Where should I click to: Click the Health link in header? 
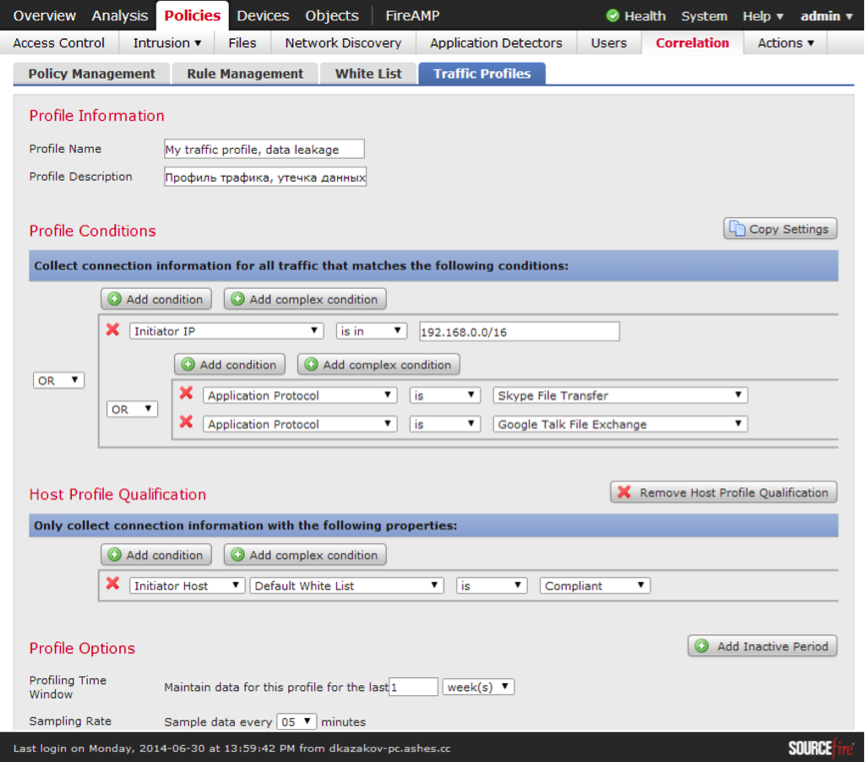coord(644,16)
